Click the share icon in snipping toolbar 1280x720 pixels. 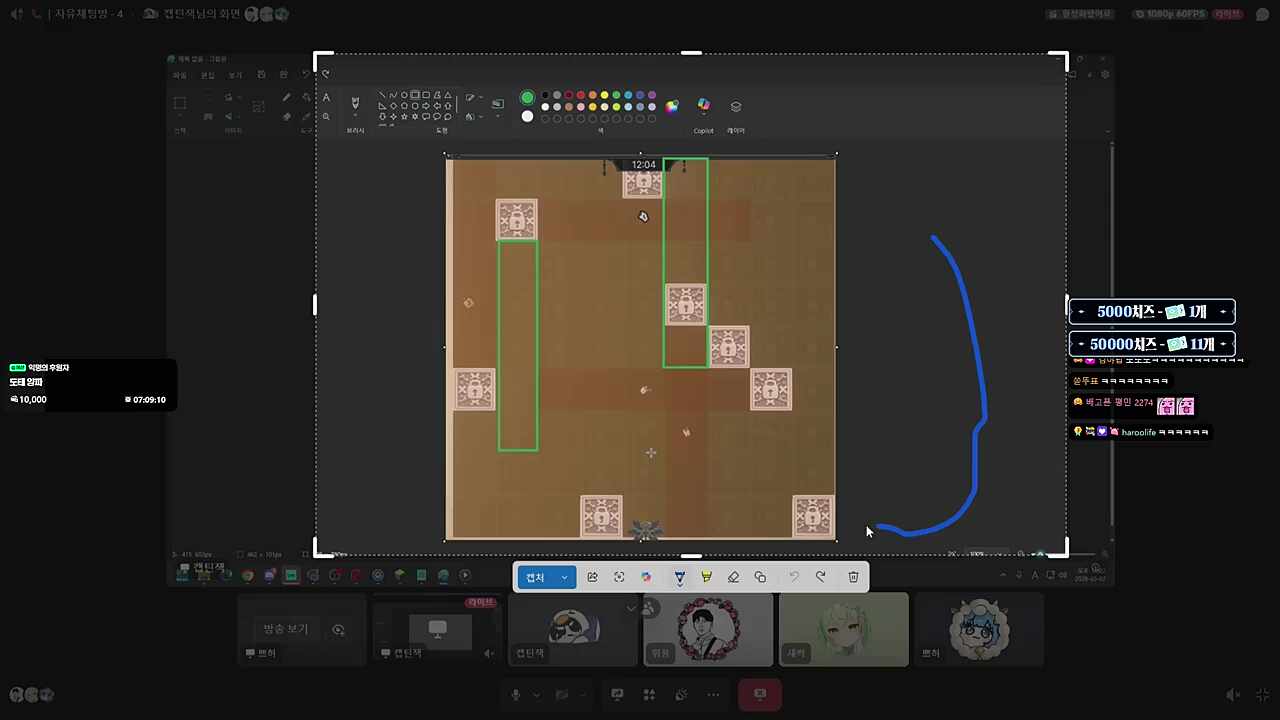click(592, 577)
